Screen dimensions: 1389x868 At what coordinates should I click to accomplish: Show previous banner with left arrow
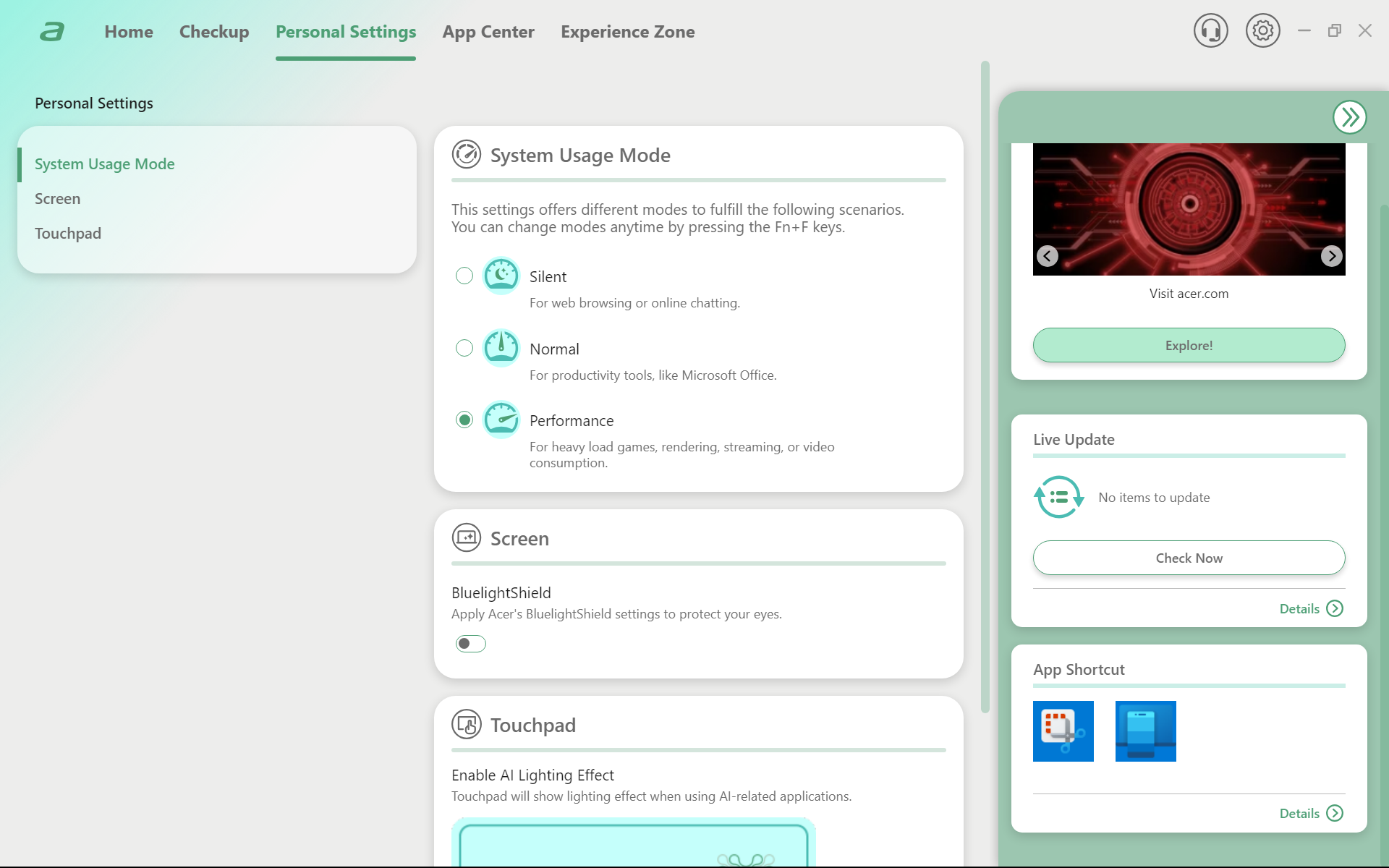[1048, 256]
